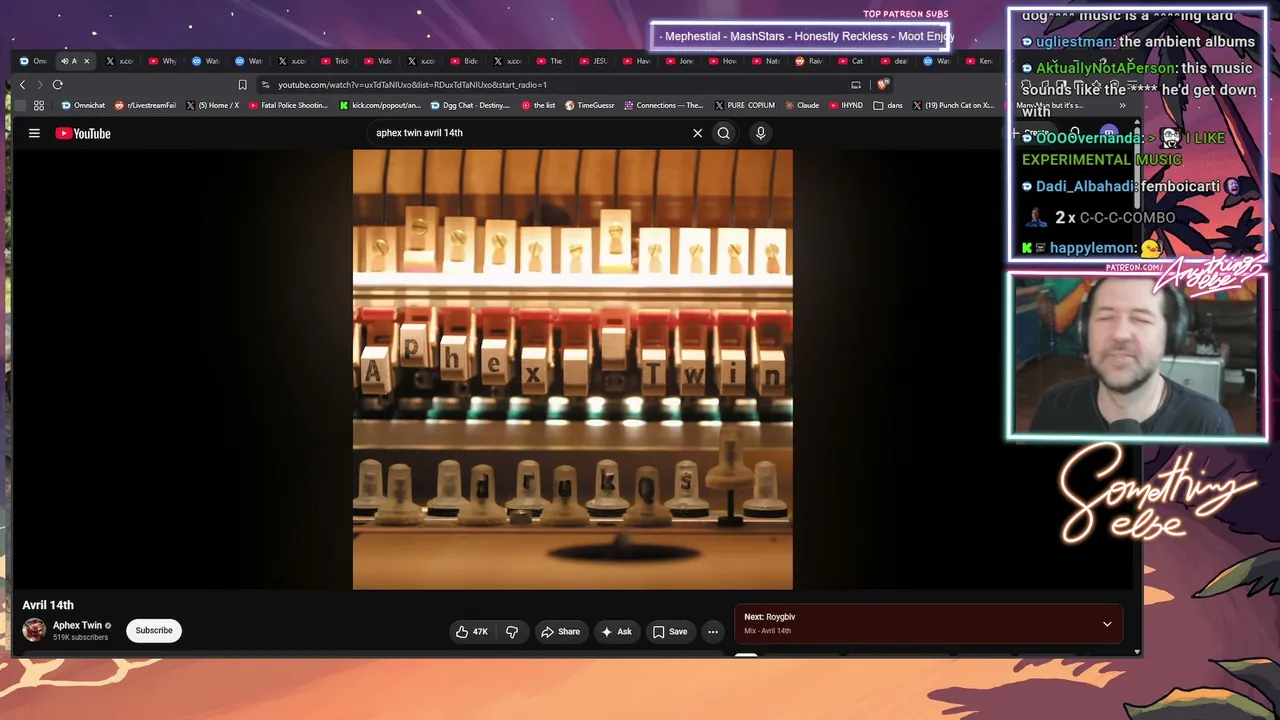This screenshot has width=1280, height=720.
Task: Open the r/LivestreamFail bookmark
Action: [x=145, y=105]
